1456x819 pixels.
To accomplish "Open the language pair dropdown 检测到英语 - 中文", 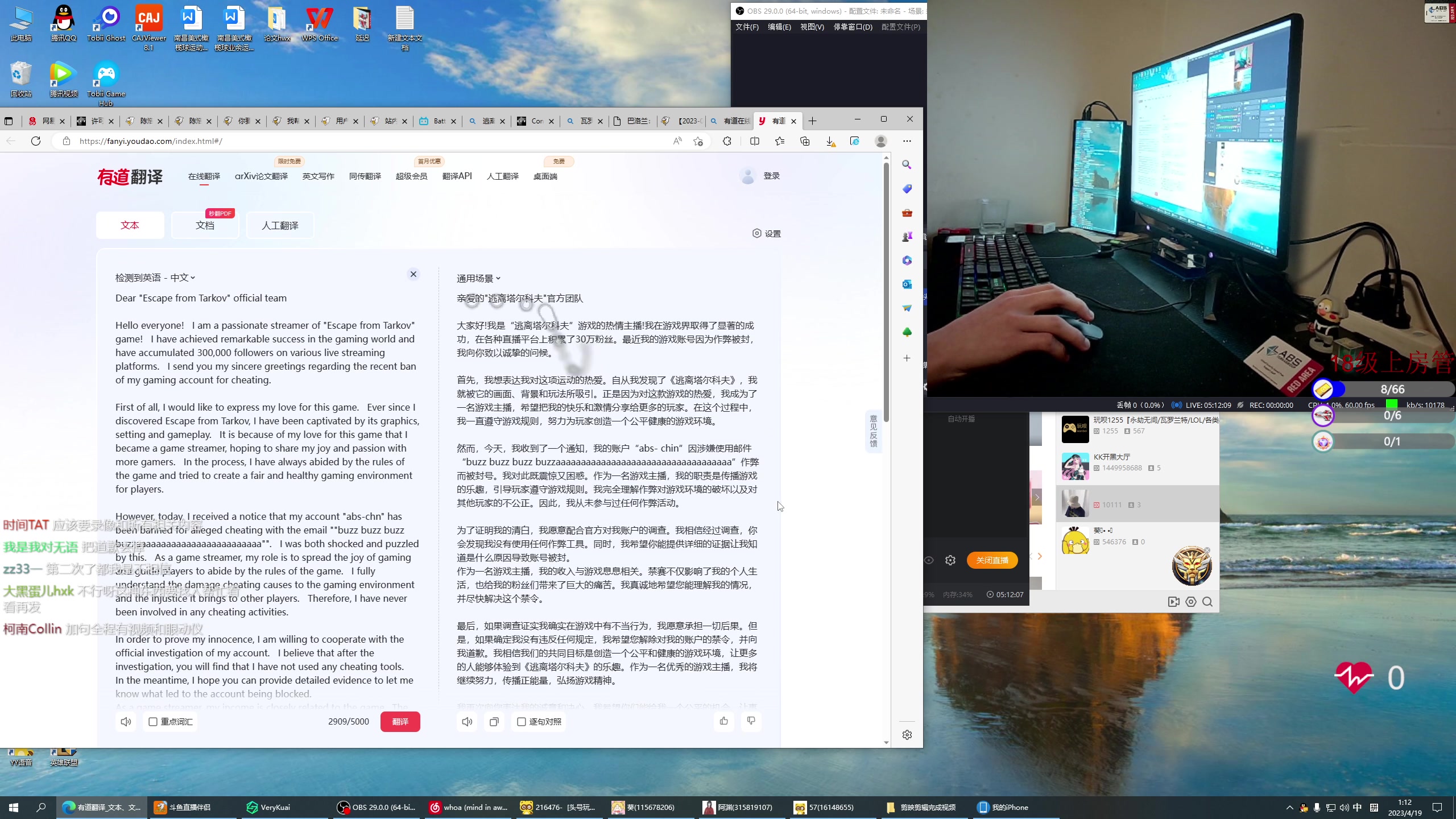I will click(155, 278).
